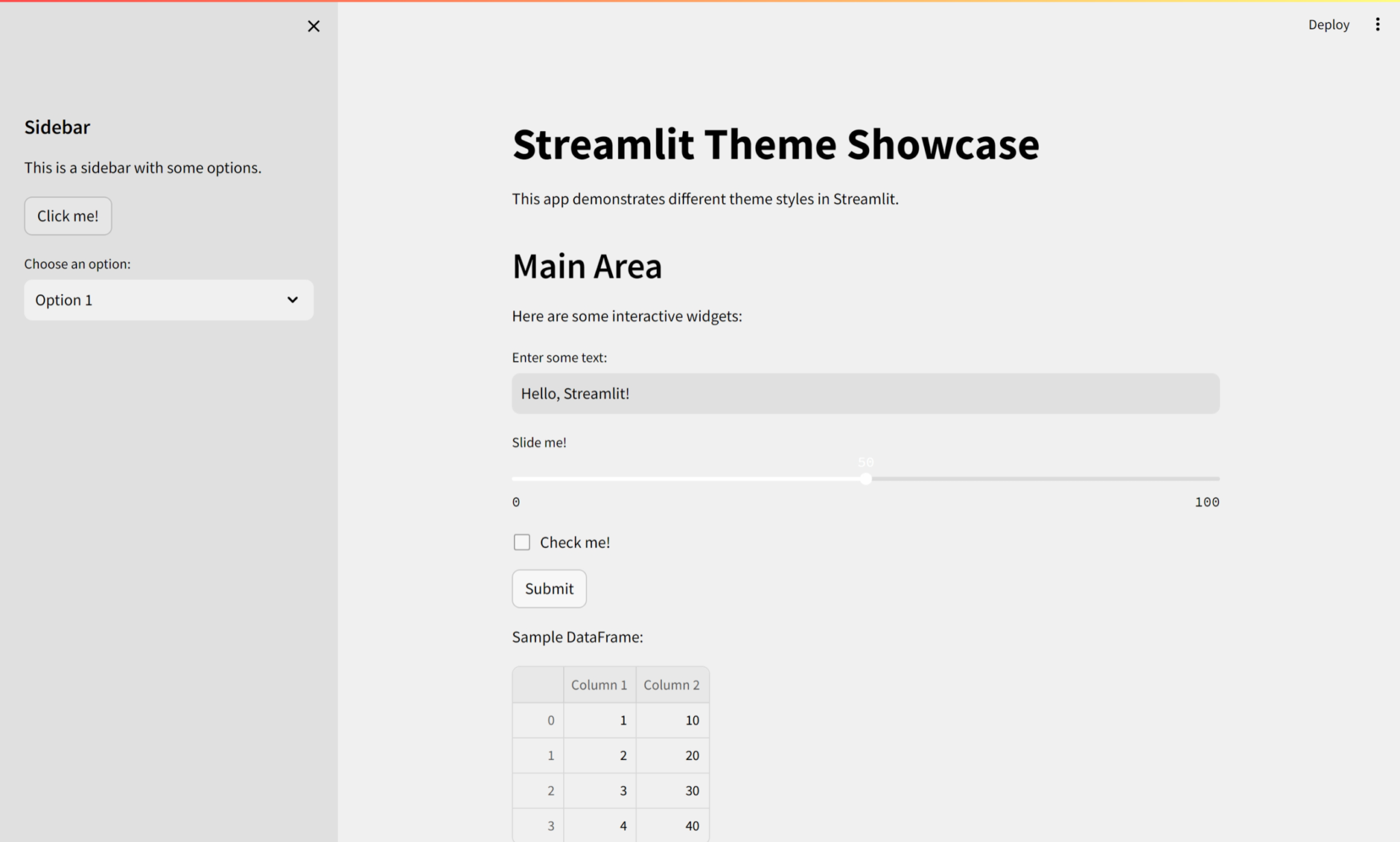Click the slider thumb at 50

[865, 479]
